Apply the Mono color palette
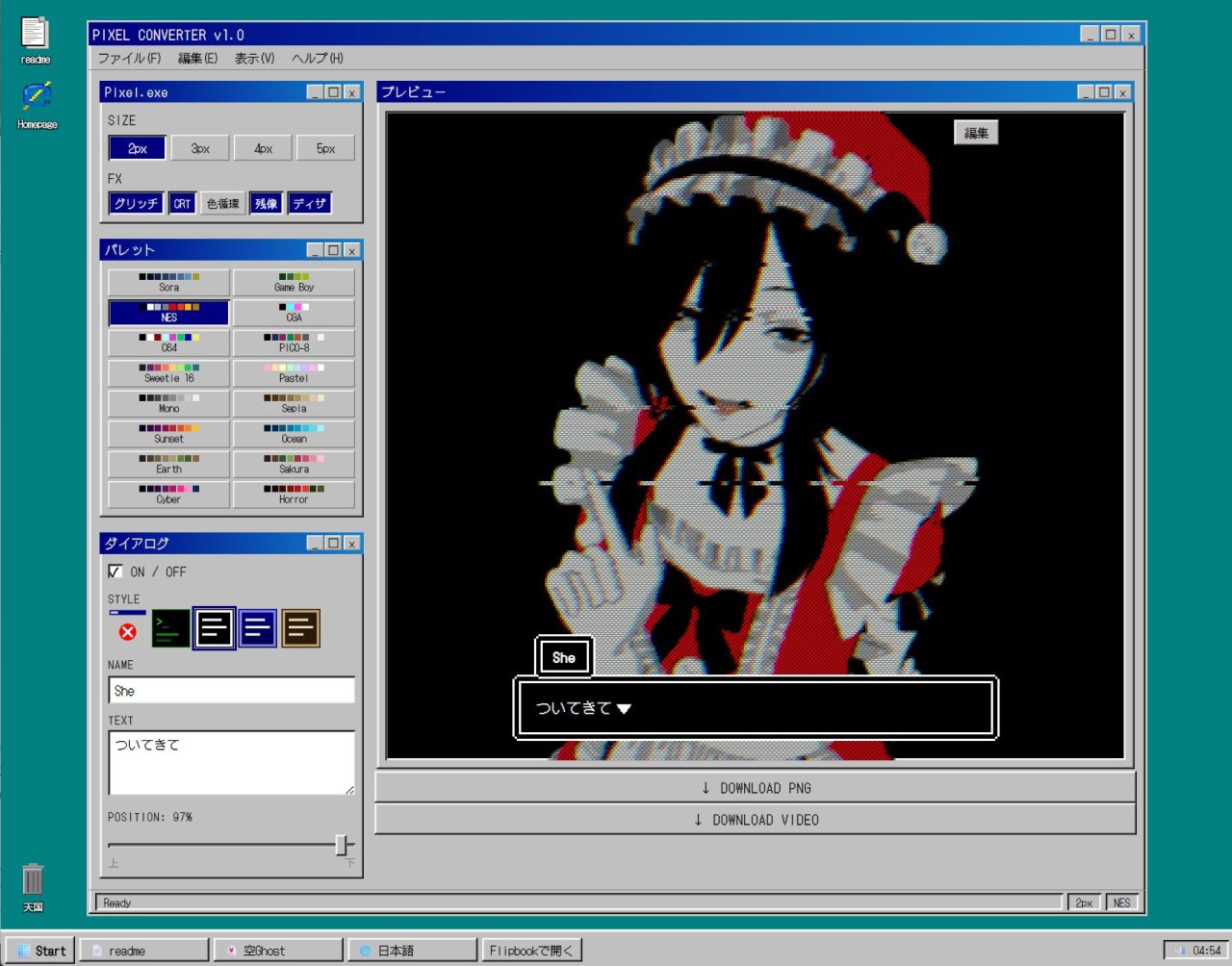 tap(168, 404)
